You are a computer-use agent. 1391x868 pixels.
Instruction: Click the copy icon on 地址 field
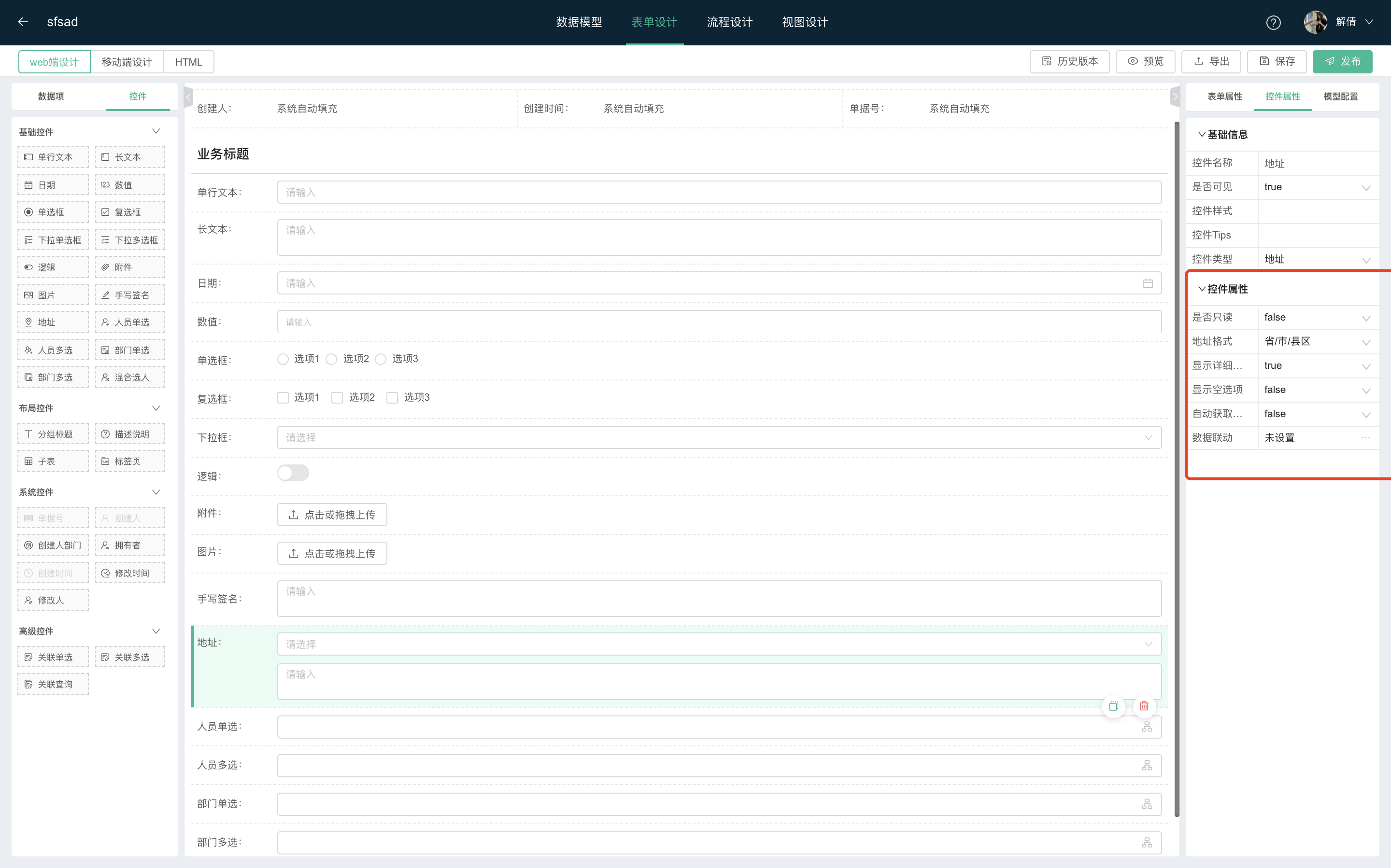point(1114,706)
